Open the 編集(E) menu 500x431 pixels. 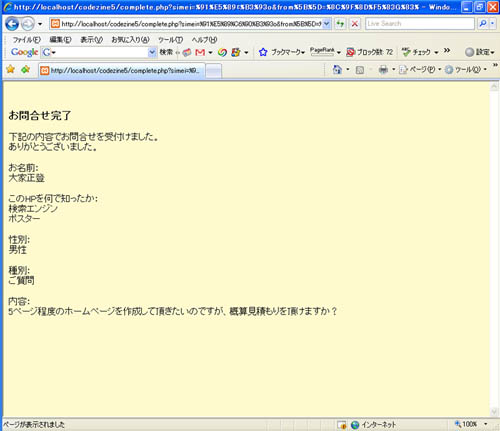click(60, 40)
